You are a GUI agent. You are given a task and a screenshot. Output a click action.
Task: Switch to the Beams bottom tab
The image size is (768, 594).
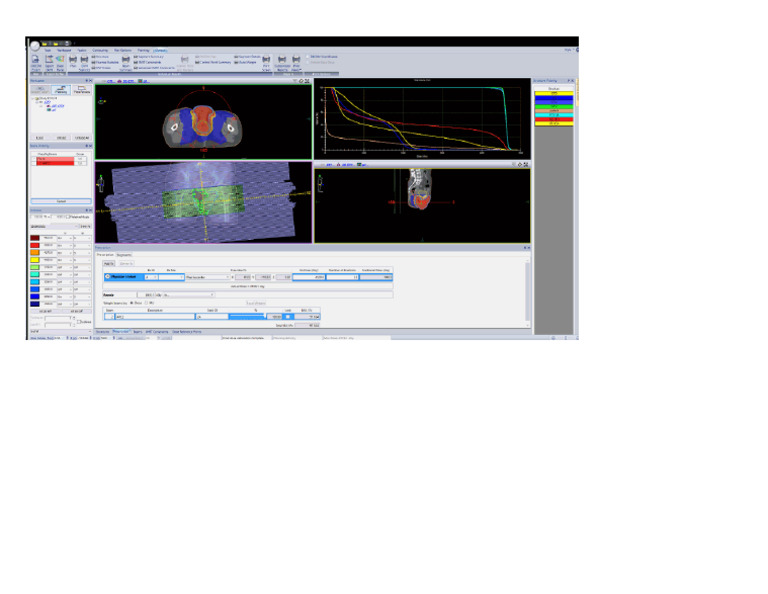click(138, 332)
